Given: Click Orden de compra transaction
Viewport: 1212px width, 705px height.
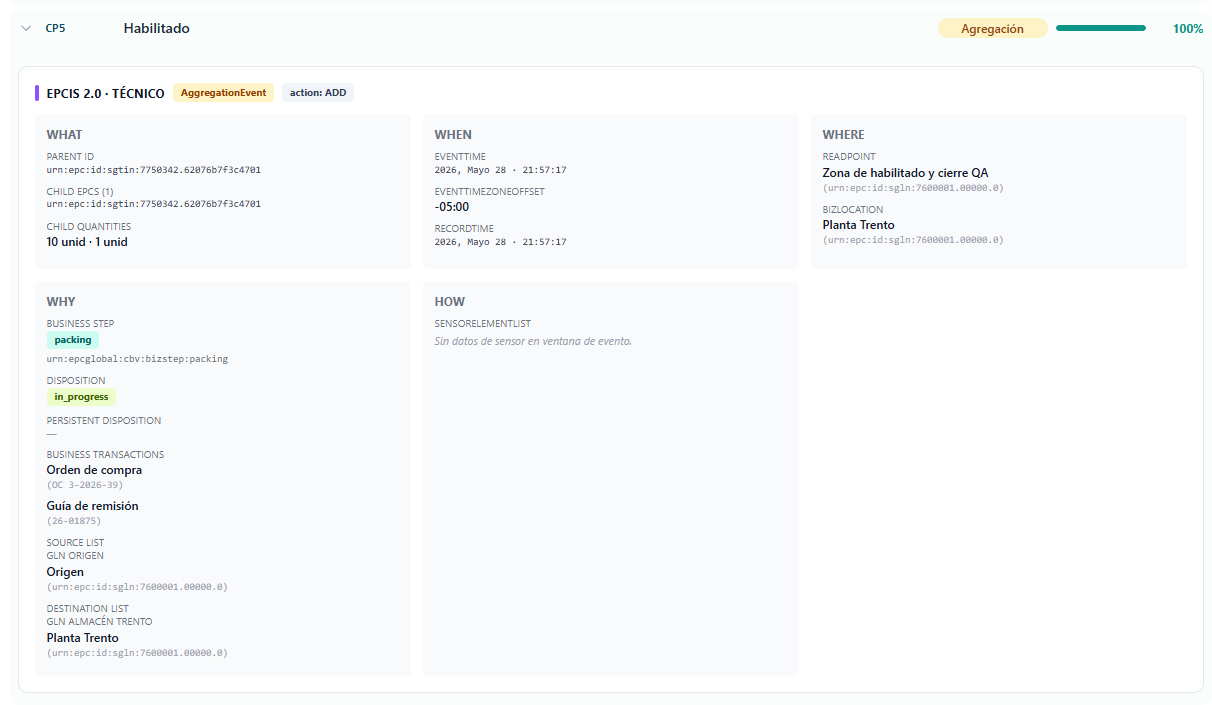Looking at the screenshot, I should [x=94, y=470].
